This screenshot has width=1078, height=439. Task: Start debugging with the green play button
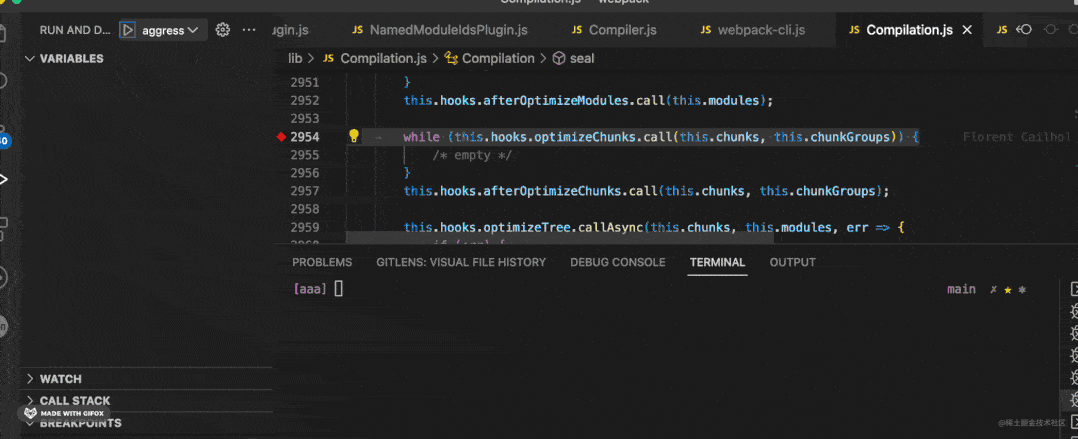pyautogui.click(x=128, y=30)
